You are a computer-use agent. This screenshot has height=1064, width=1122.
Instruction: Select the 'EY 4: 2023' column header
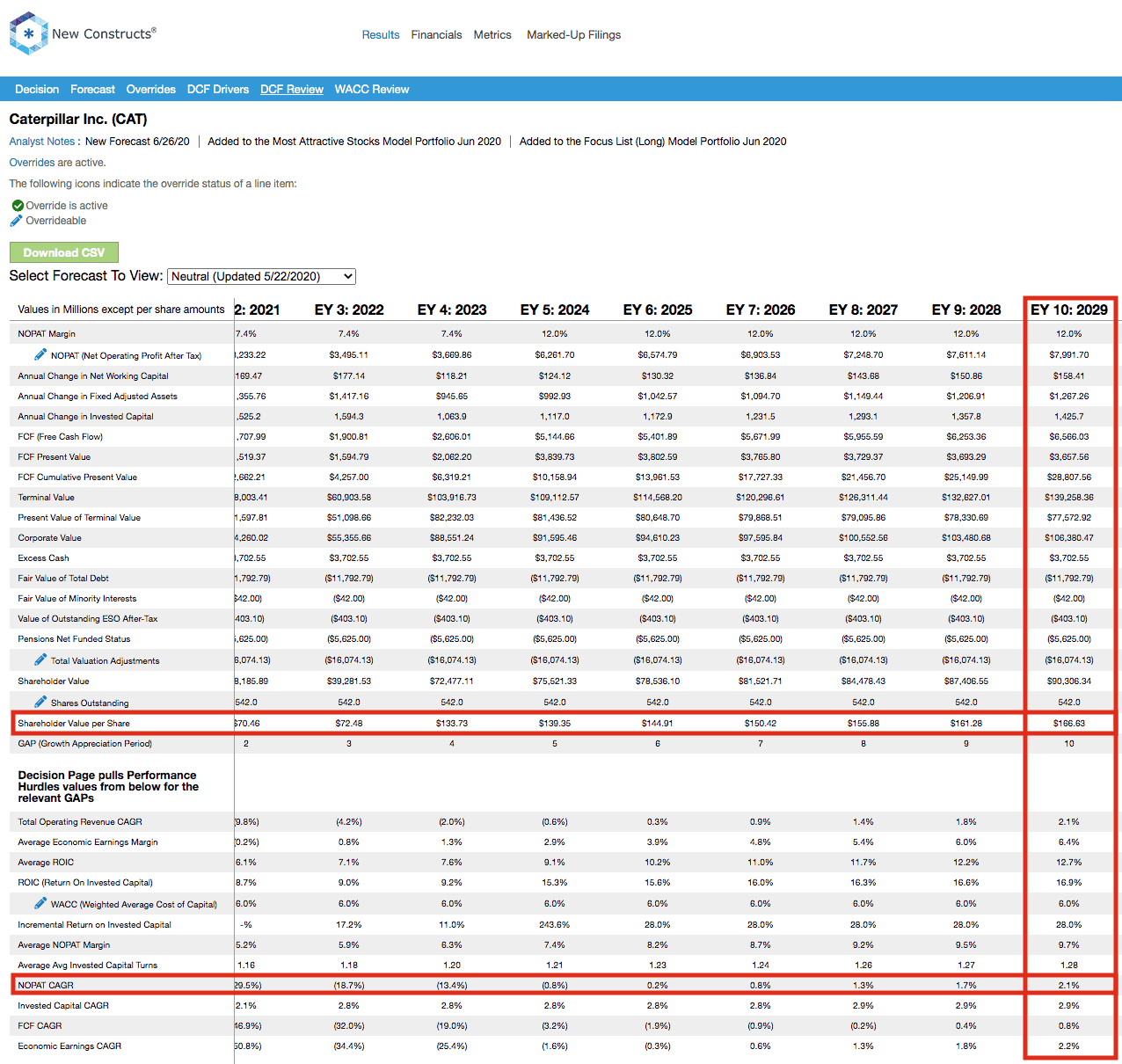[452, 310]
